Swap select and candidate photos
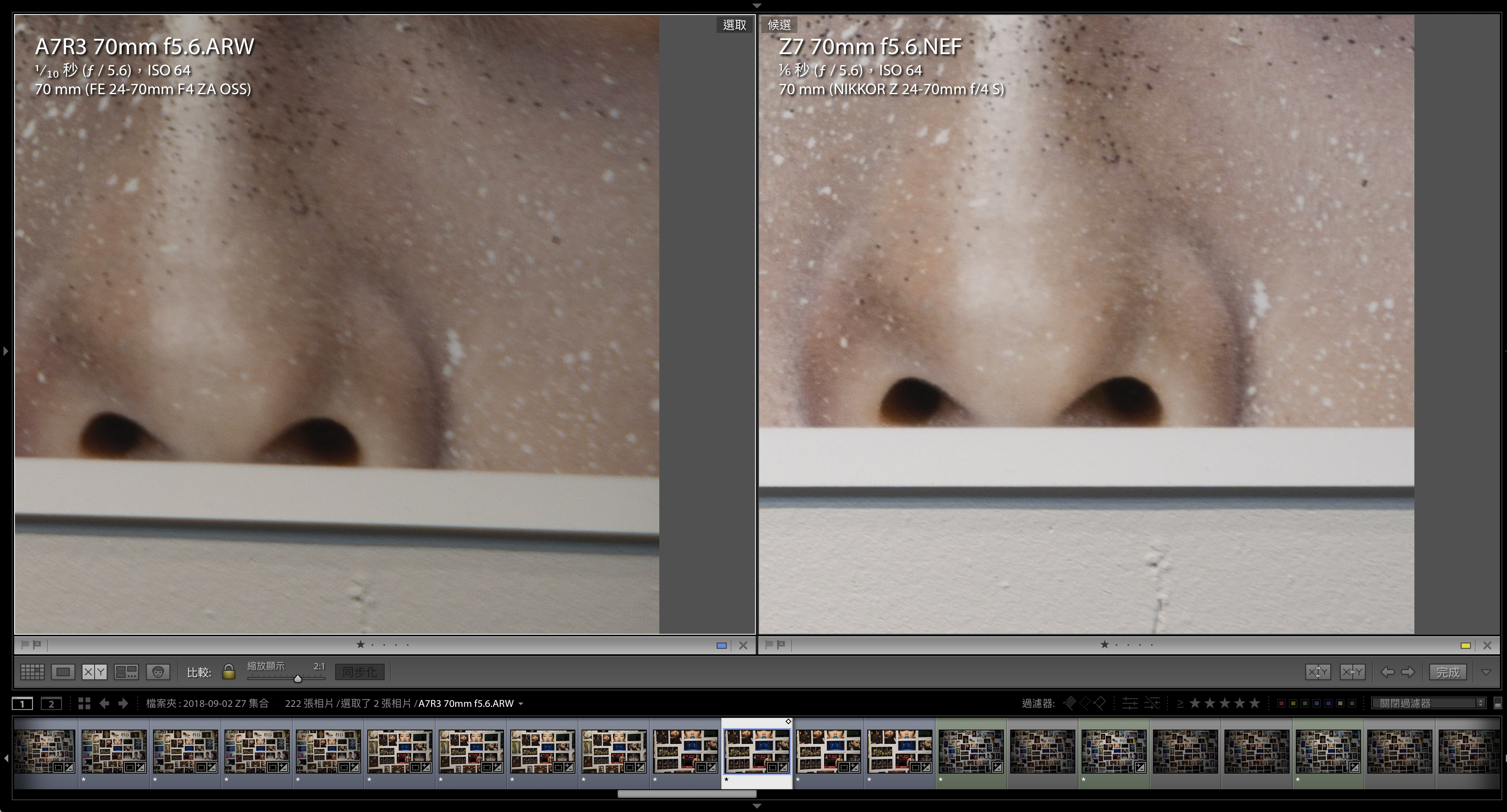This screenshot has width=1507, height=812. point(1317,672)
